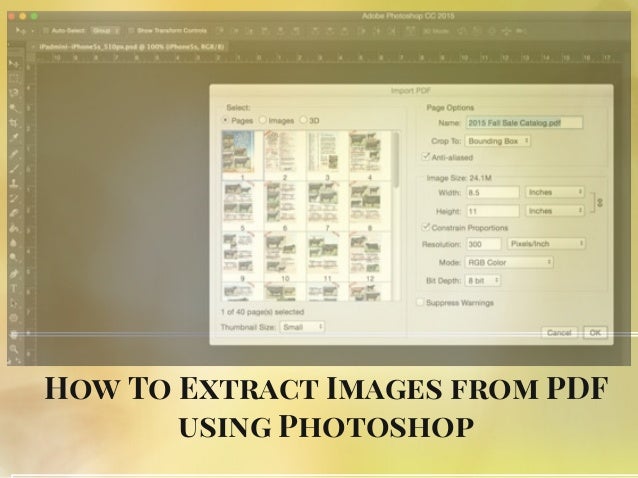Select the Eyedropper tool

click(14, 138)
